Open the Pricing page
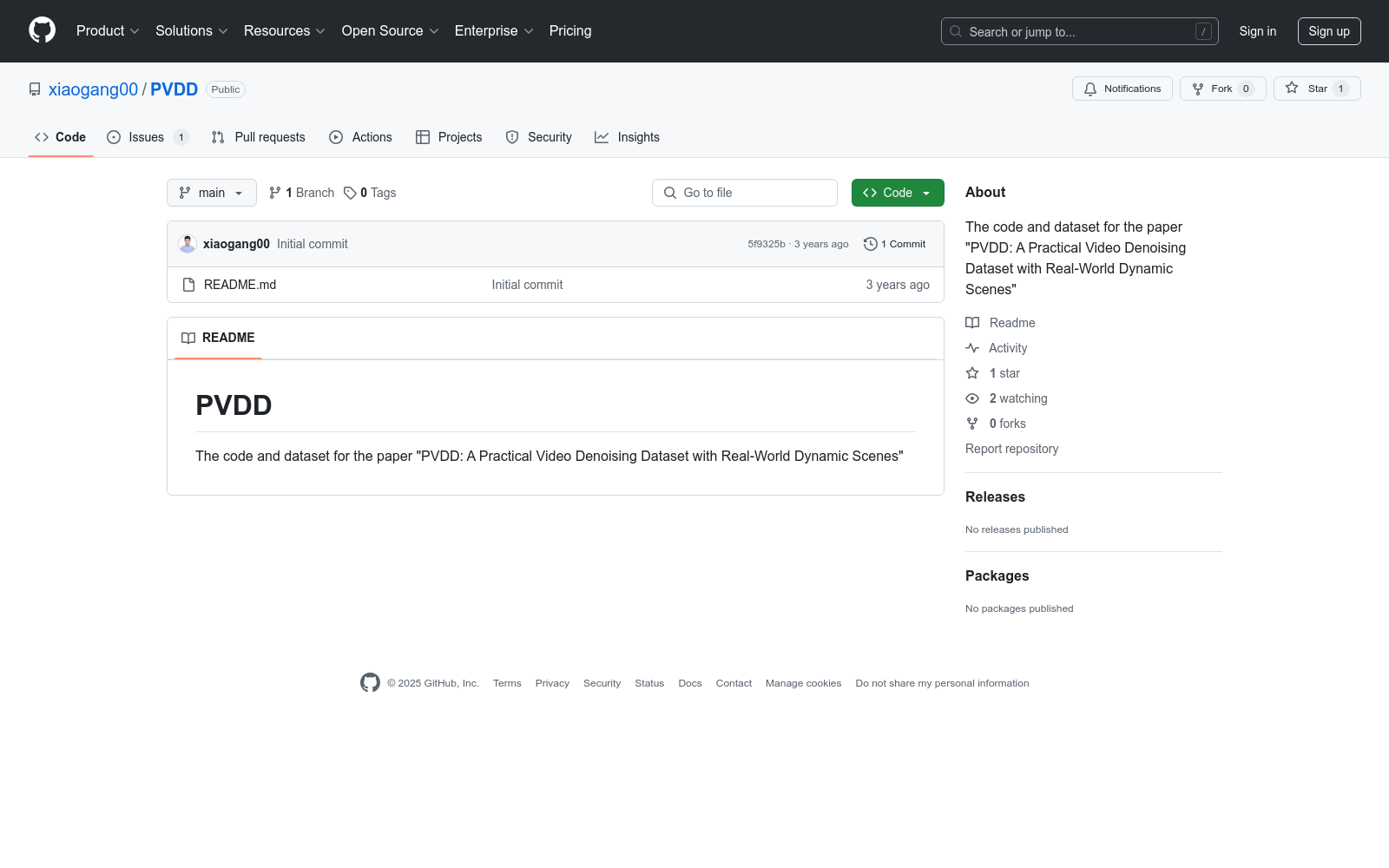The width and height of the screenshot is (1389, 868). 570,30
